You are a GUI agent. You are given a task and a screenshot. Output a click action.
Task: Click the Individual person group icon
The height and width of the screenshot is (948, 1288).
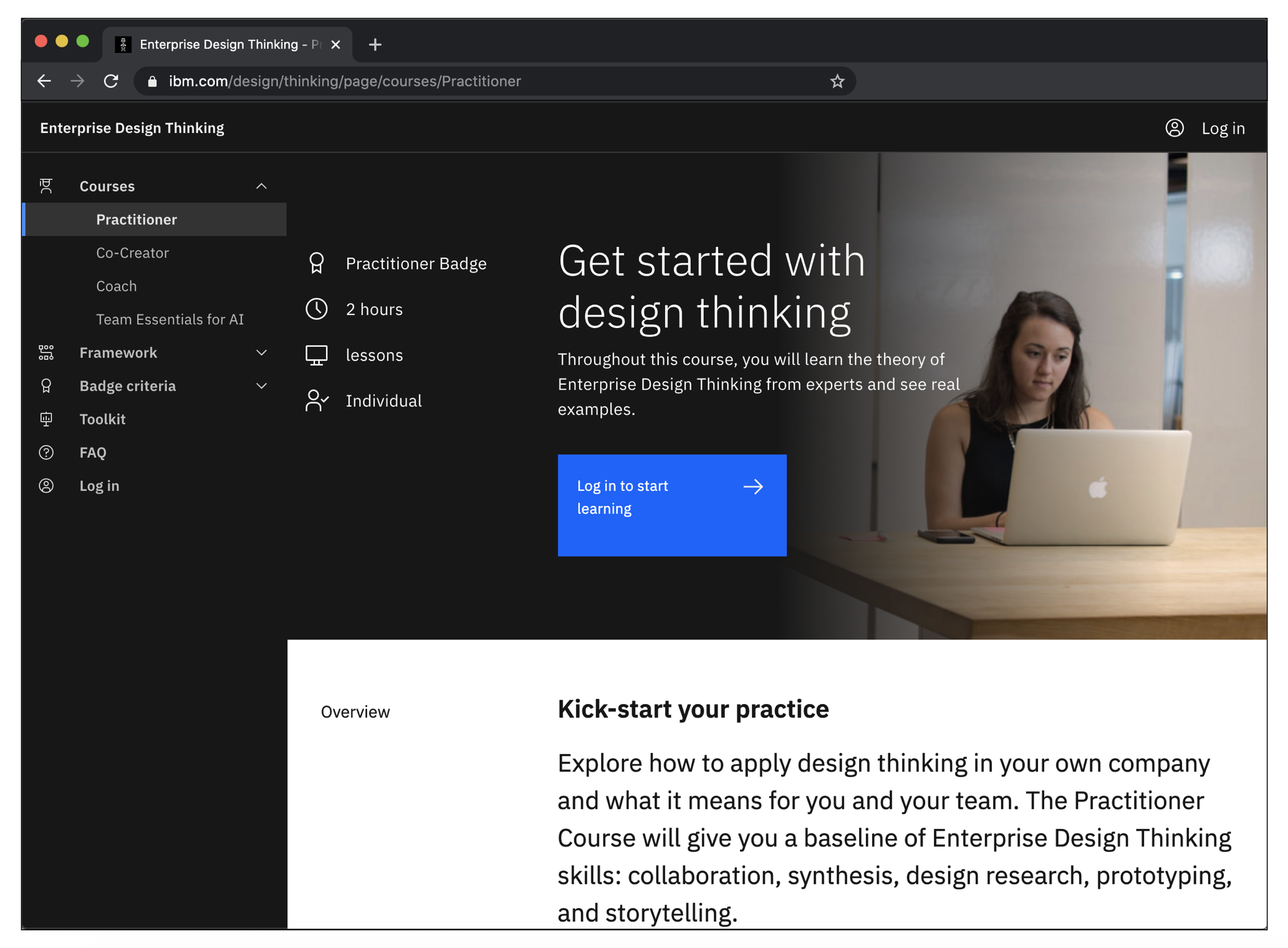pyautogui.click(x=319, y=400)
